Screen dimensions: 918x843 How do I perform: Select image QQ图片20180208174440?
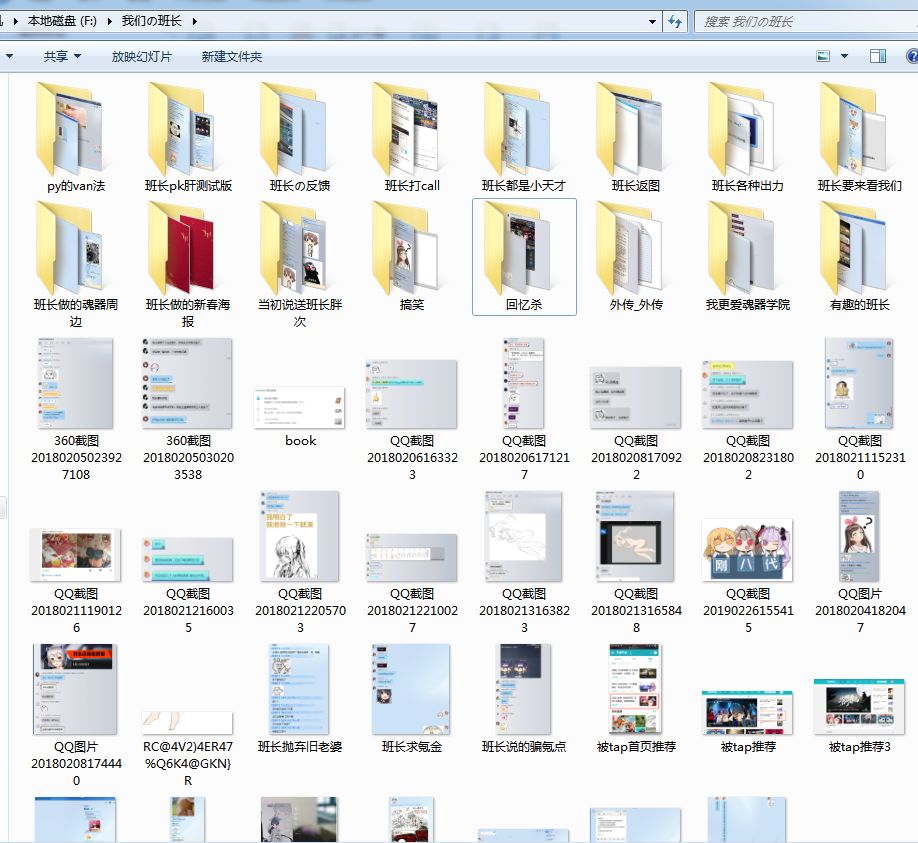tap(76, 715)
